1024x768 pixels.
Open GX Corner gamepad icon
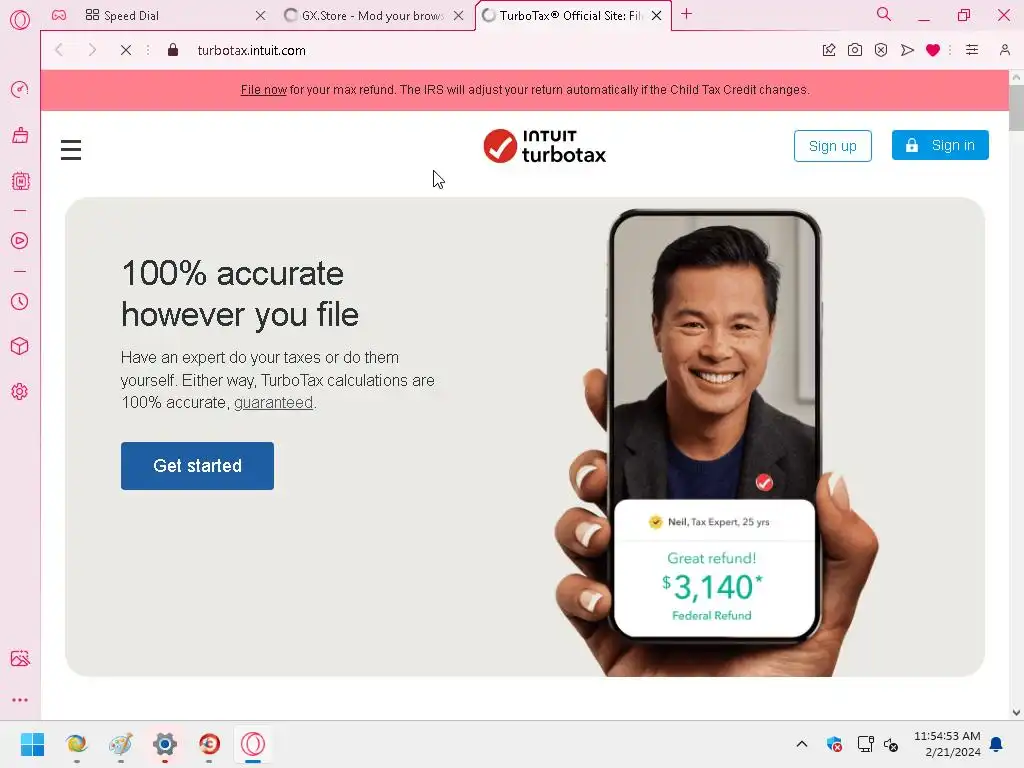click(59, 15)
